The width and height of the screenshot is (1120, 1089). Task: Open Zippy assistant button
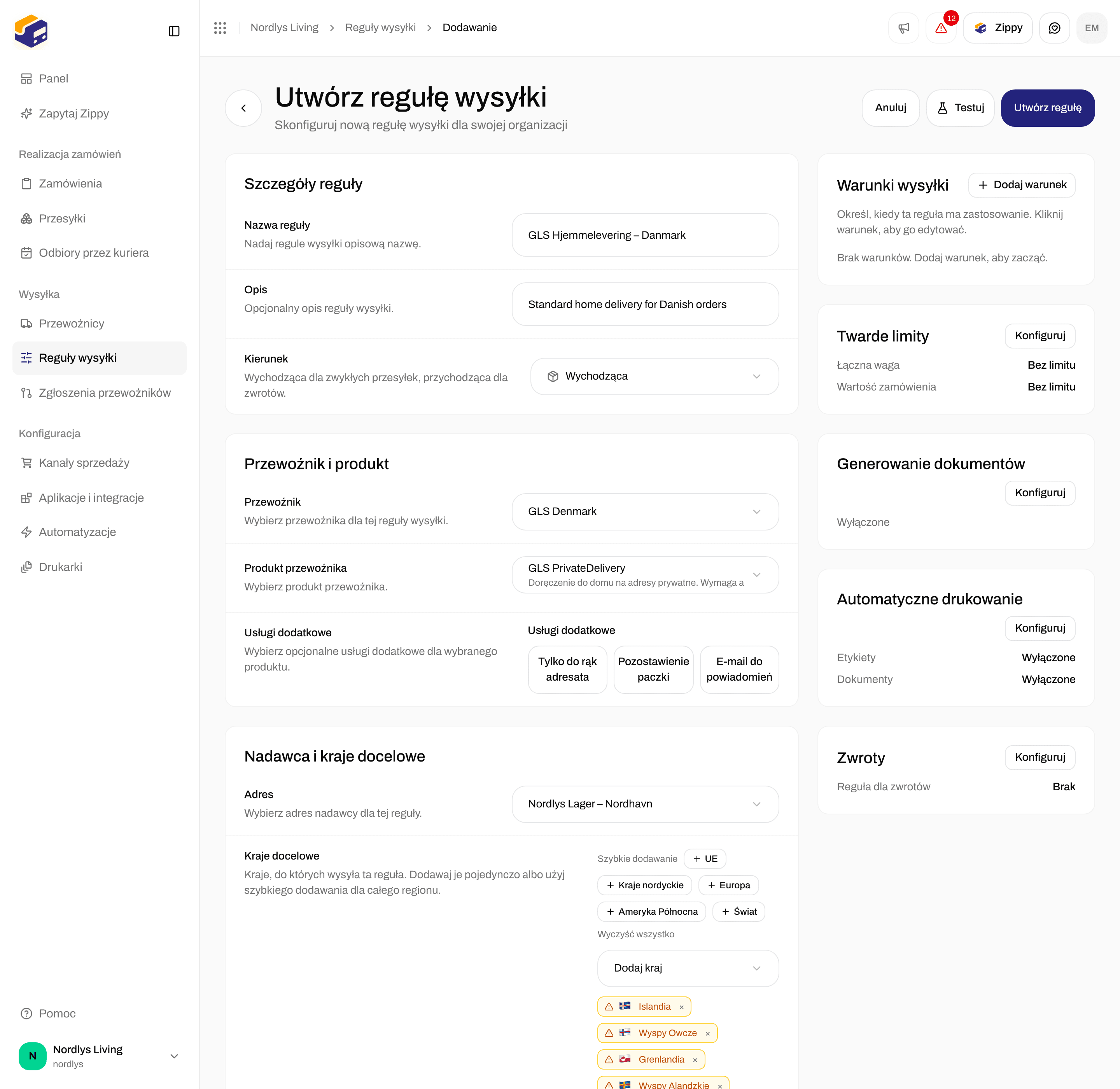[997, 28]
